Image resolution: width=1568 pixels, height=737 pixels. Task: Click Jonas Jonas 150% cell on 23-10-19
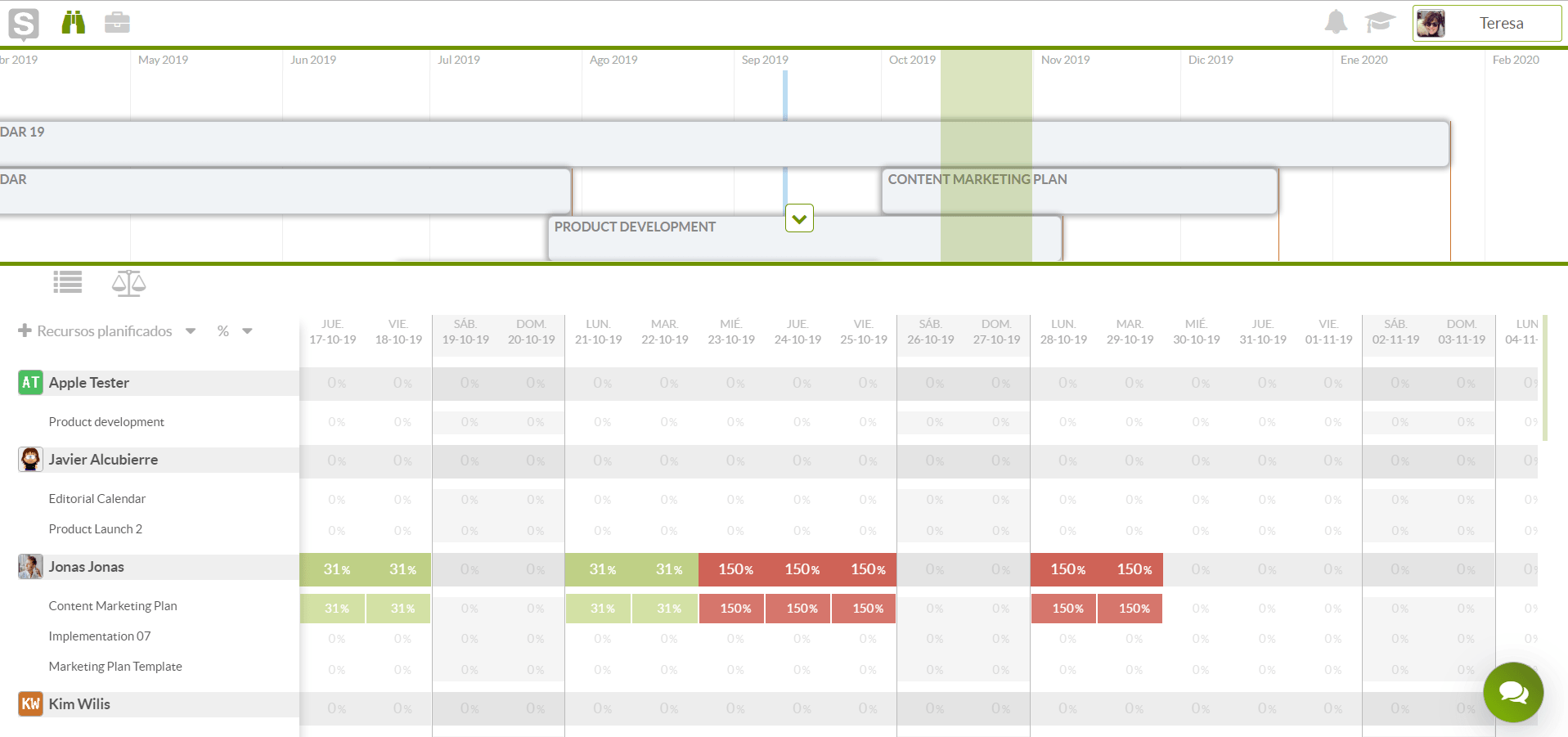coord(732,569)
